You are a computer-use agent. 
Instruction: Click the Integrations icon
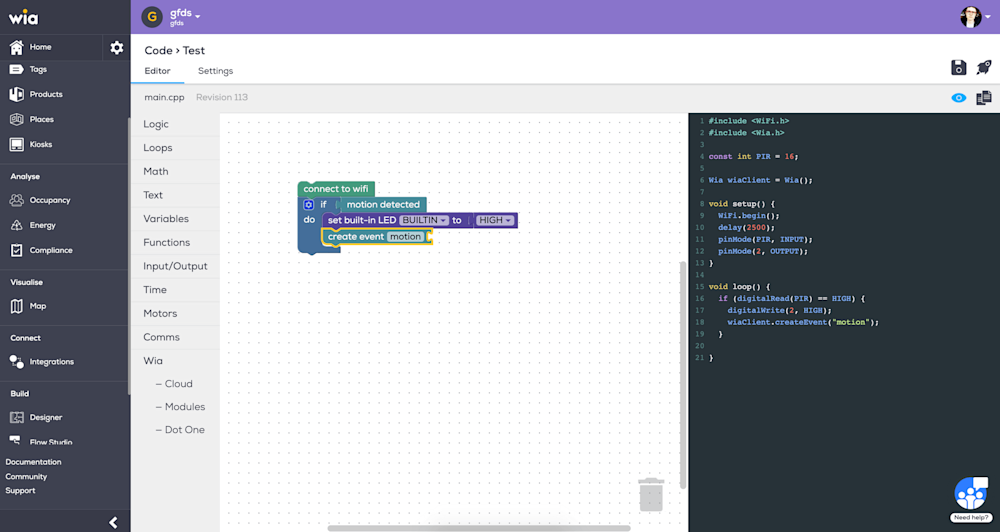17,362
